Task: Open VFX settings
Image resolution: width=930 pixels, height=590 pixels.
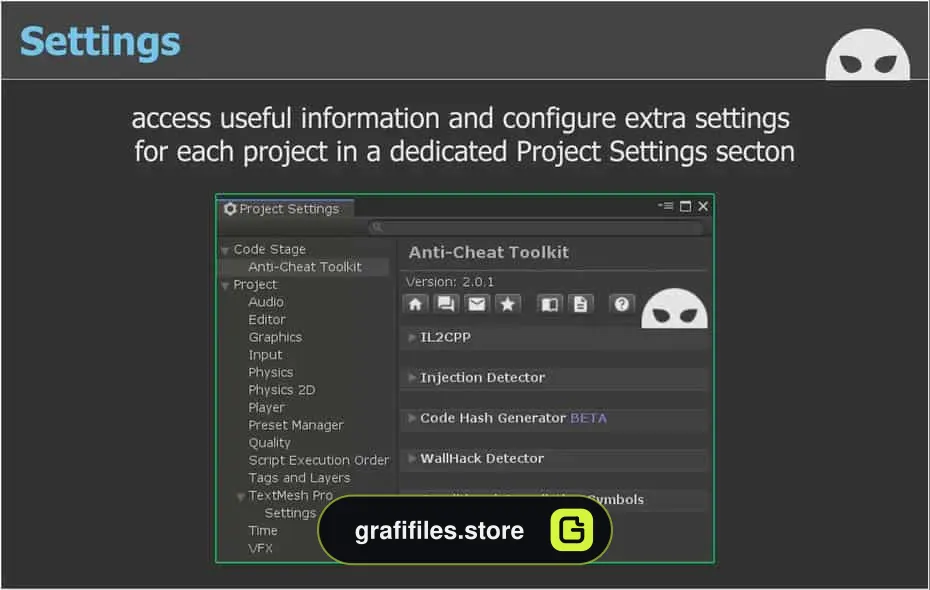Action: pos(260,548)
